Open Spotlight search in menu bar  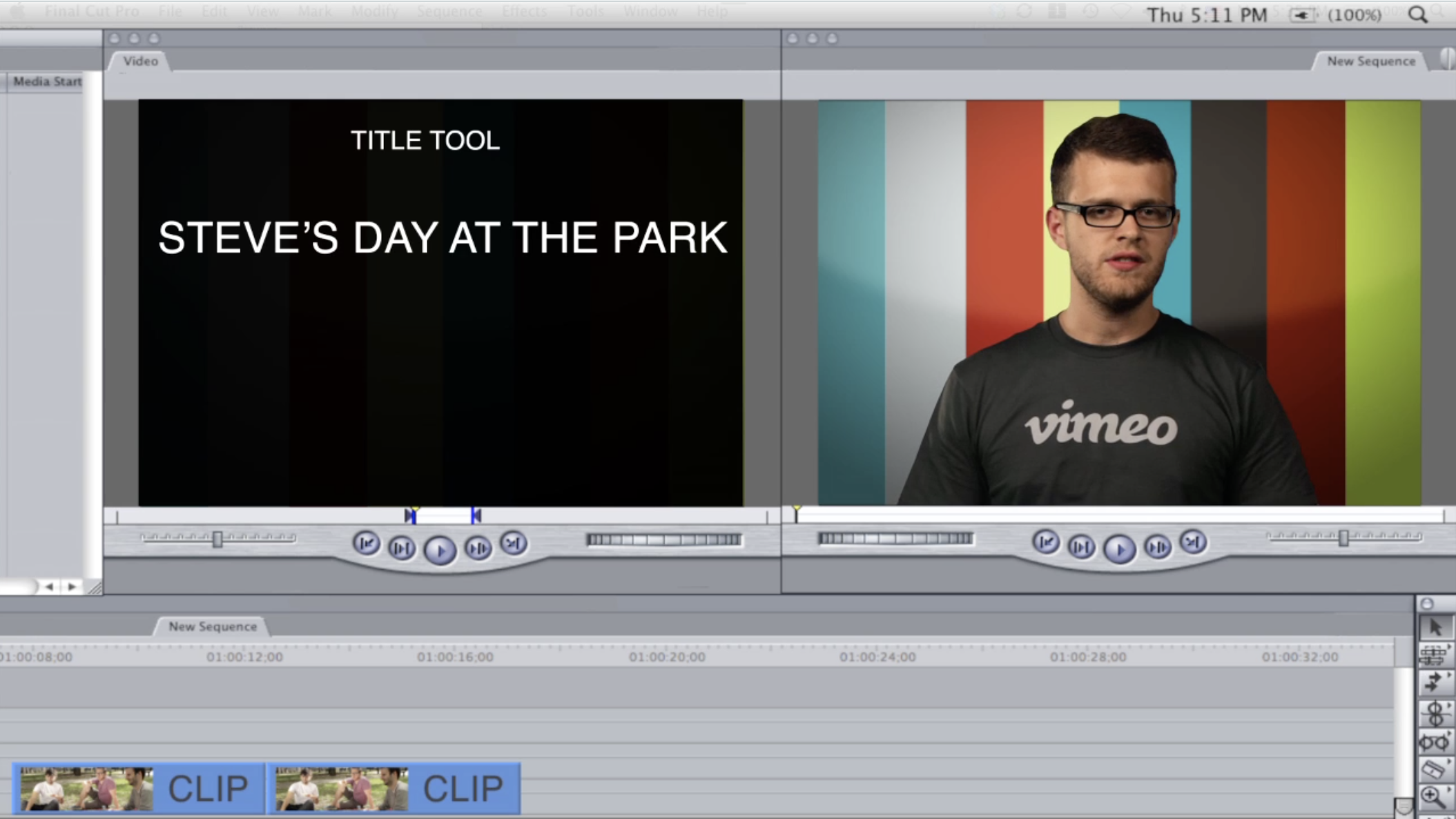pyautogui.click(x=1417, y=14)
